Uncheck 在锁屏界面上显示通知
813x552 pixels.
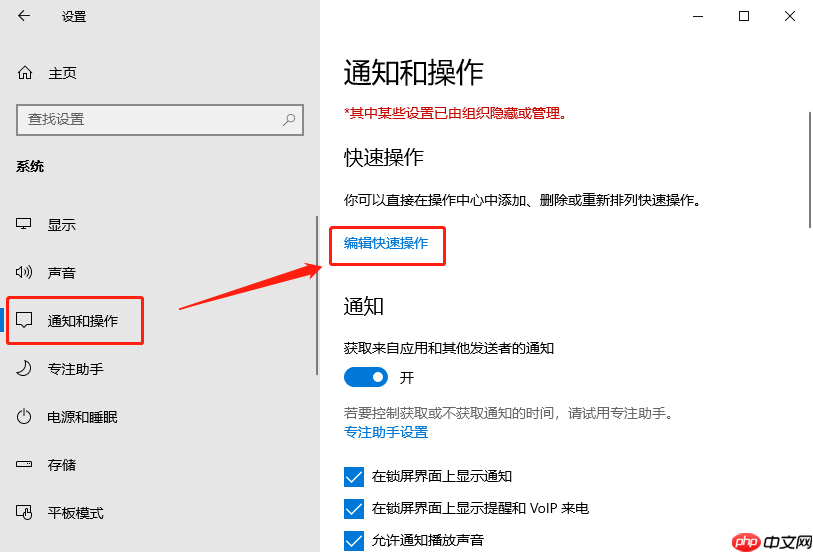354,476
